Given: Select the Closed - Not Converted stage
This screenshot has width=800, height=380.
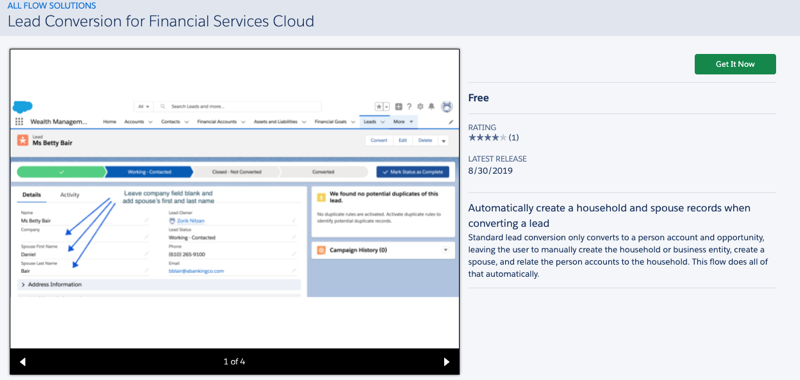Looking at the screenshot, I should (x=236, y=172).
